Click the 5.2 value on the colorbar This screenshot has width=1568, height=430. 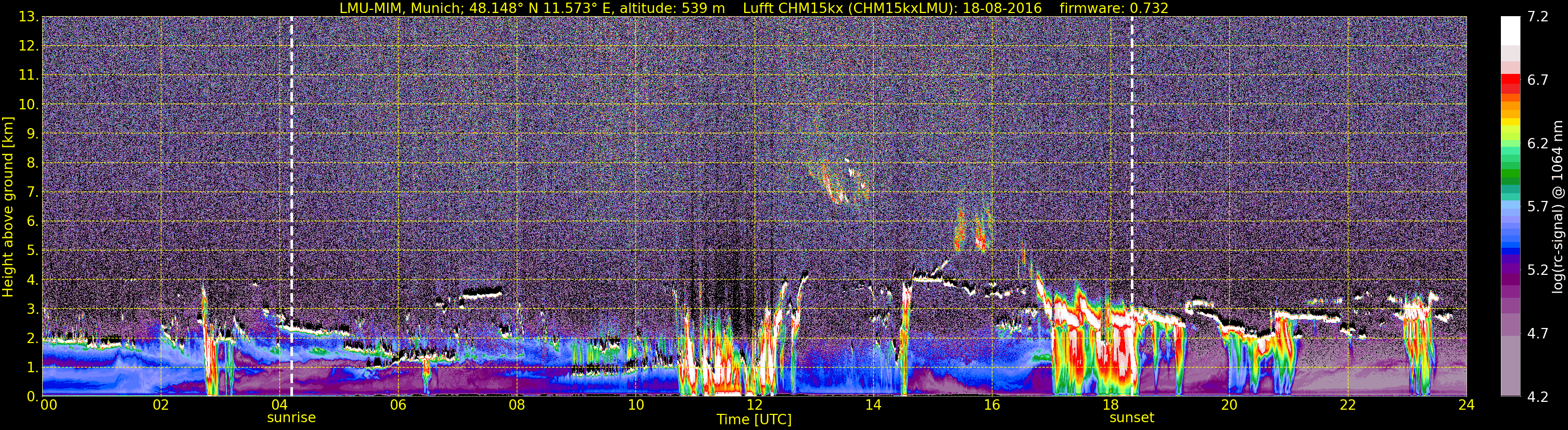1538,270
